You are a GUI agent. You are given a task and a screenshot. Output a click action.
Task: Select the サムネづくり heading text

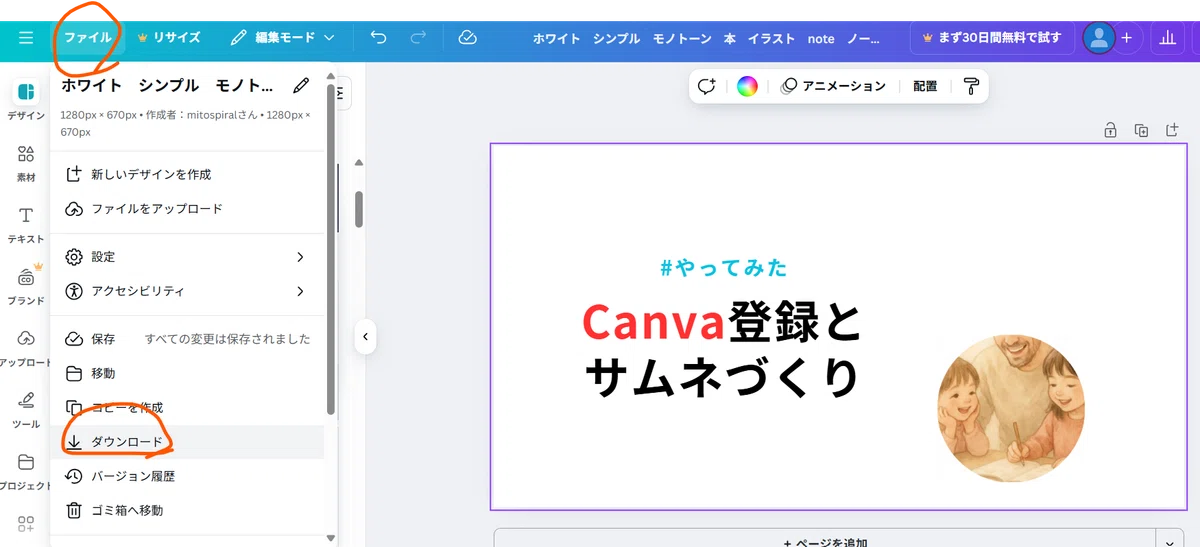click(721, 378)
